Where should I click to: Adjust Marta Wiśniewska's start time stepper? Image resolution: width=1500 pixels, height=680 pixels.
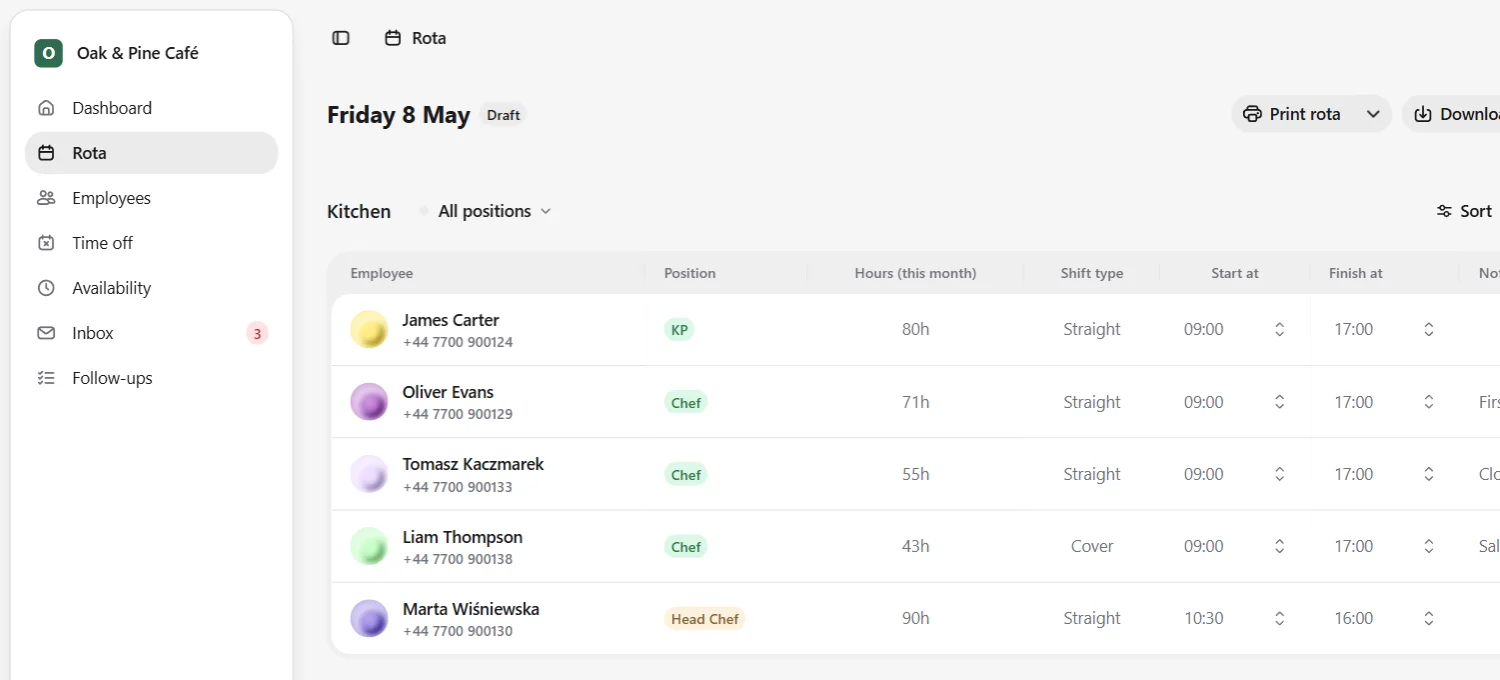[1279, 618]
